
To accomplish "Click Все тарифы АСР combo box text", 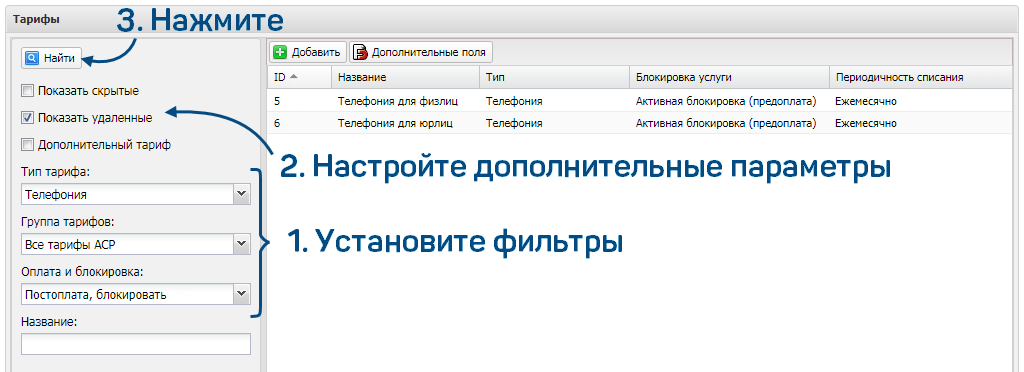I will pos(70,245).
